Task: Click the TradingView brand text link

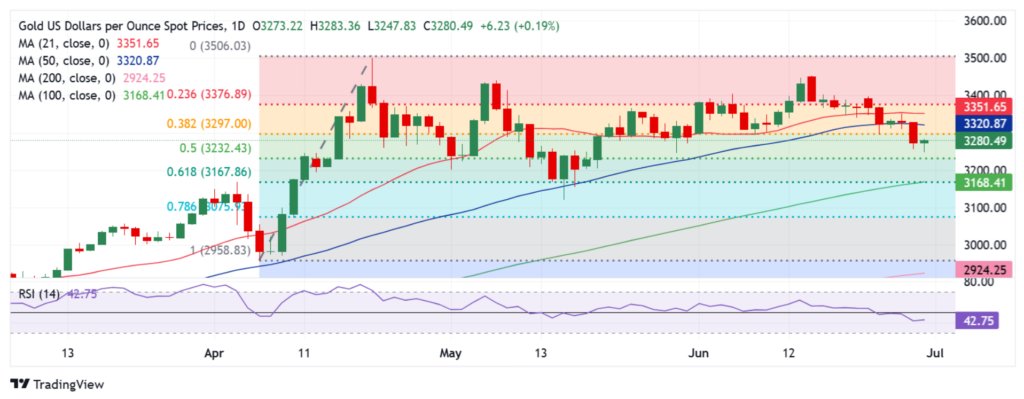Action: pyautogui.click(x=68, y=385)
